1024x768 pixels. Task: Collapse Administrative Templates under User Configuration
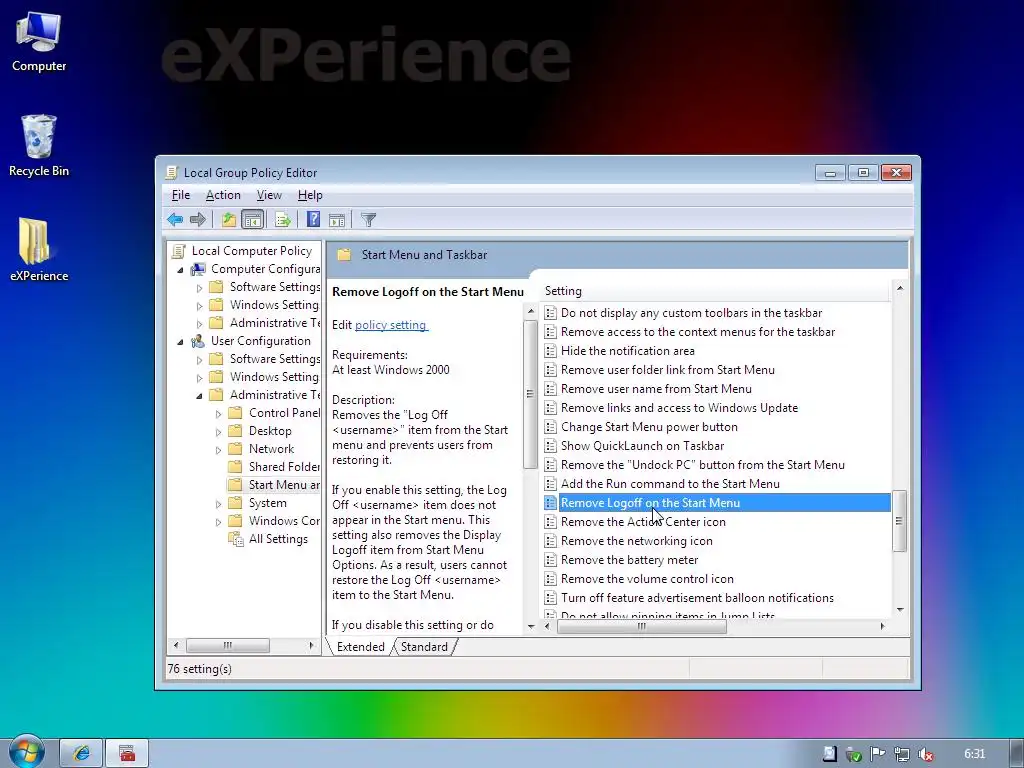(199, 396)
